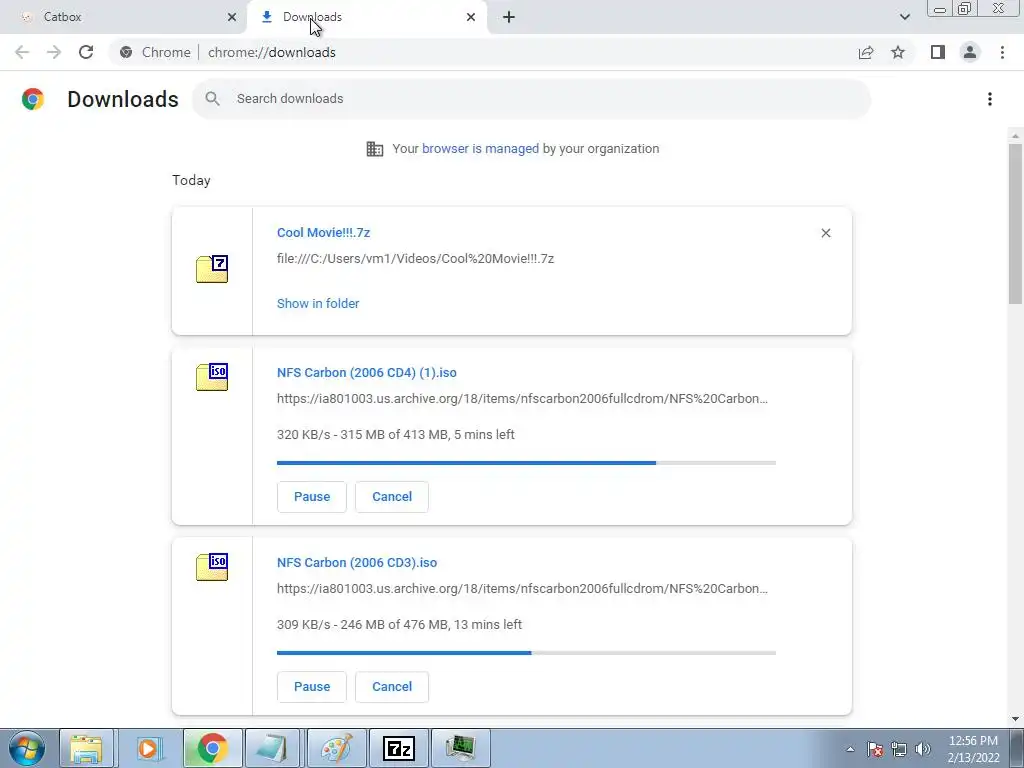Launch Windows Media Player from taskbar

149,748
